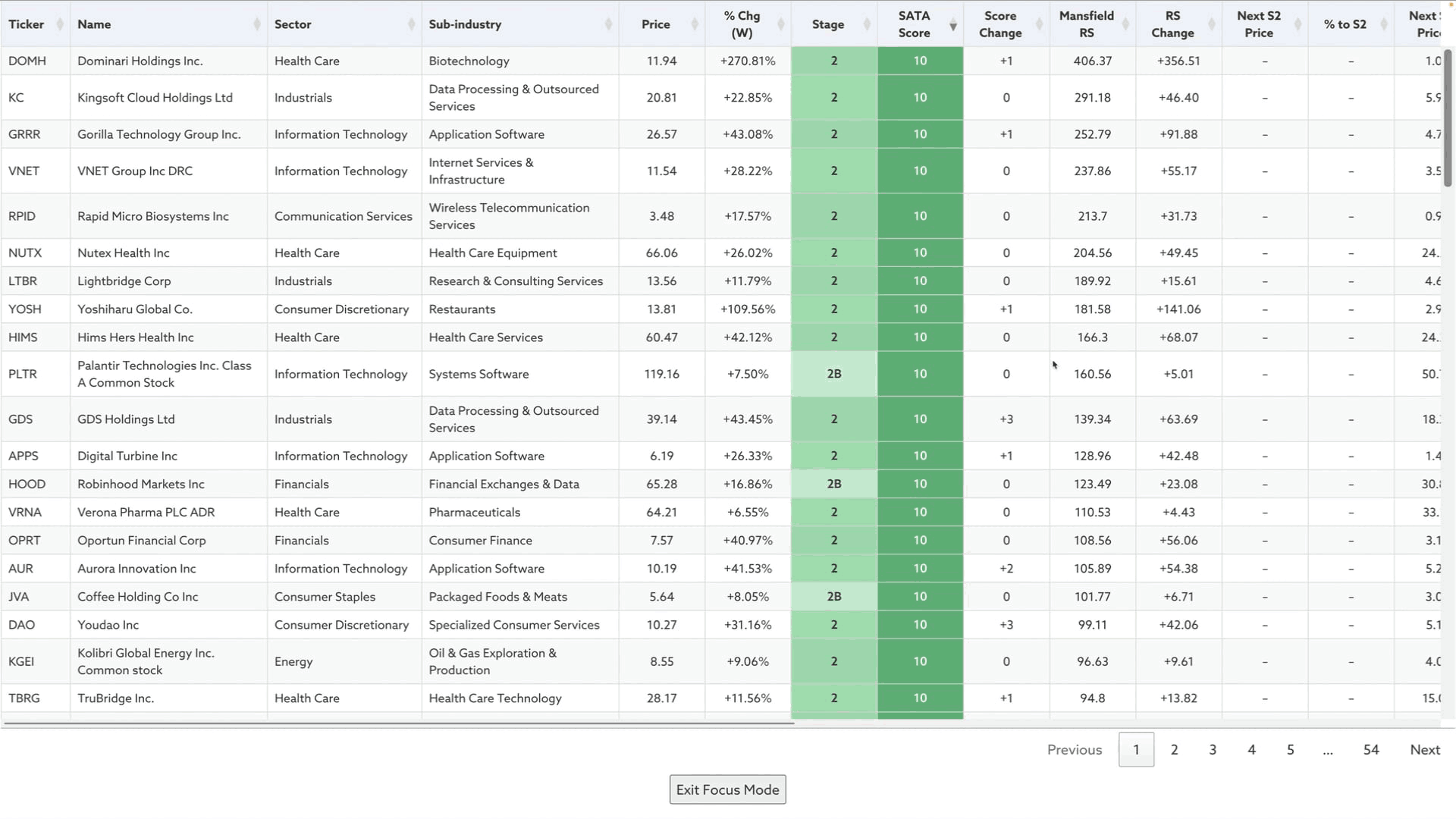Sort by Score Change column
This screenshot has height=819, width=1456.
click(1039, 24)
